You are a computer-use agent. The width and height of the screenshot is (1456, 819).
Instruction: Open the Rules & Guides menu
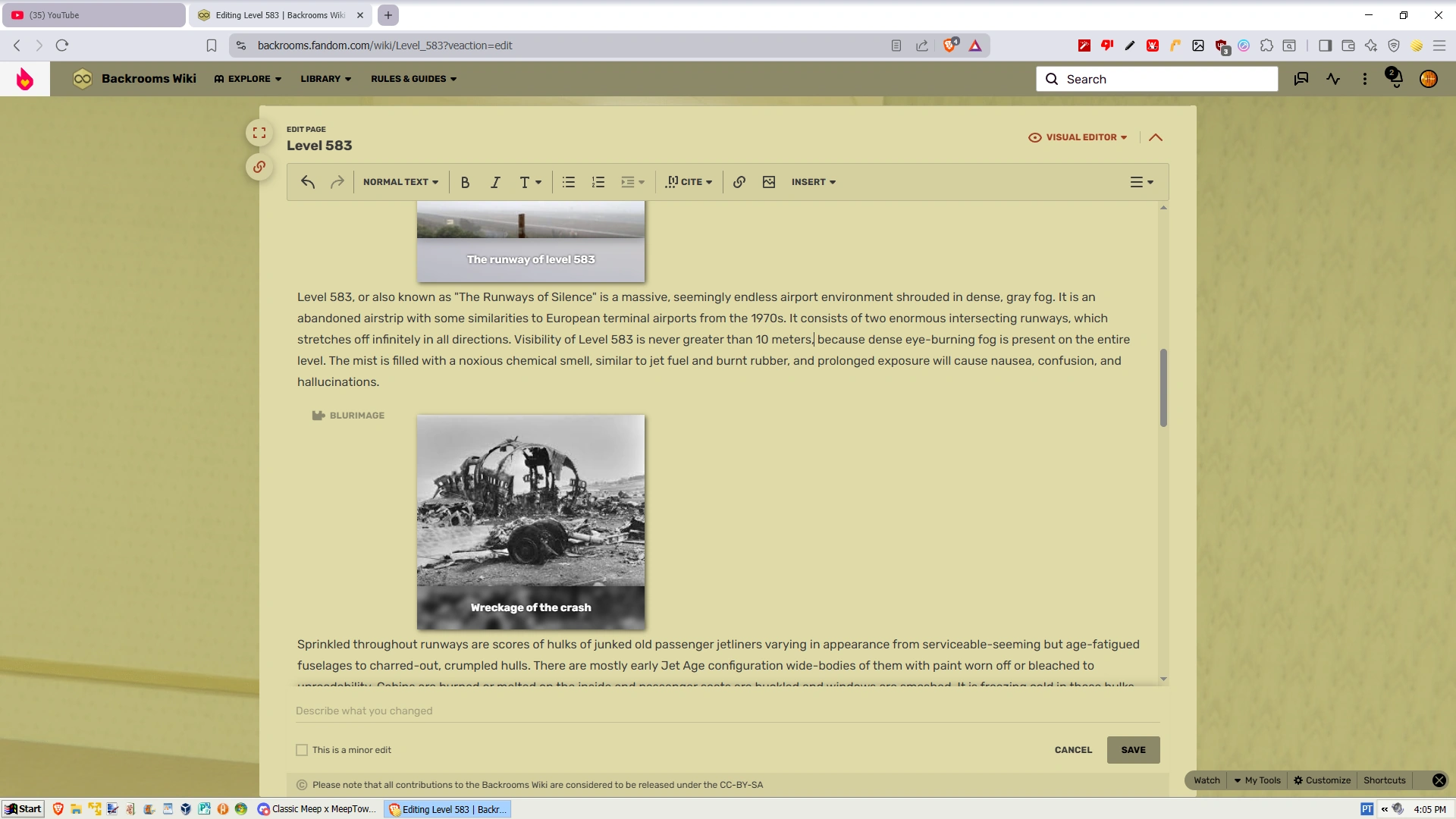tap(413, 79)
